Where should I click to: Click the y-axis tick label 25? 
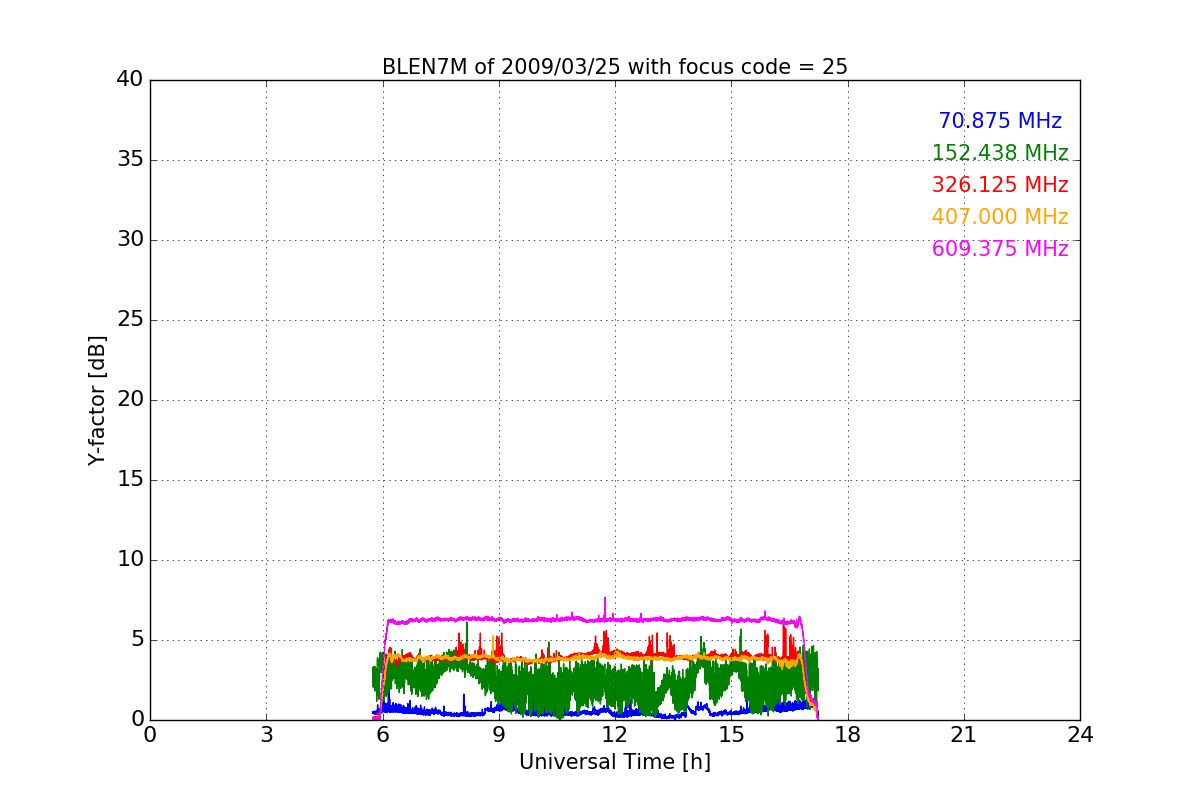[129, 320]
